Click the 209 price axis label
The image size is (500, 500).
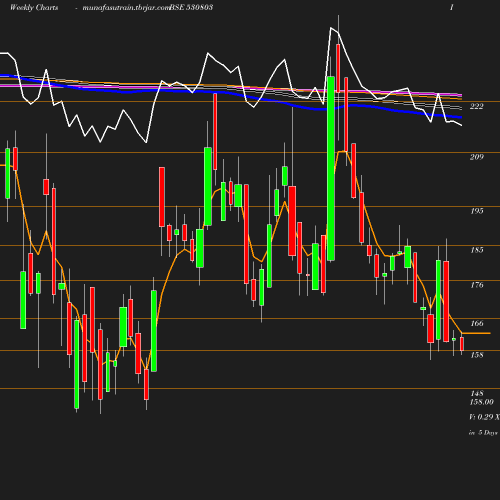(x=476, y=157)
